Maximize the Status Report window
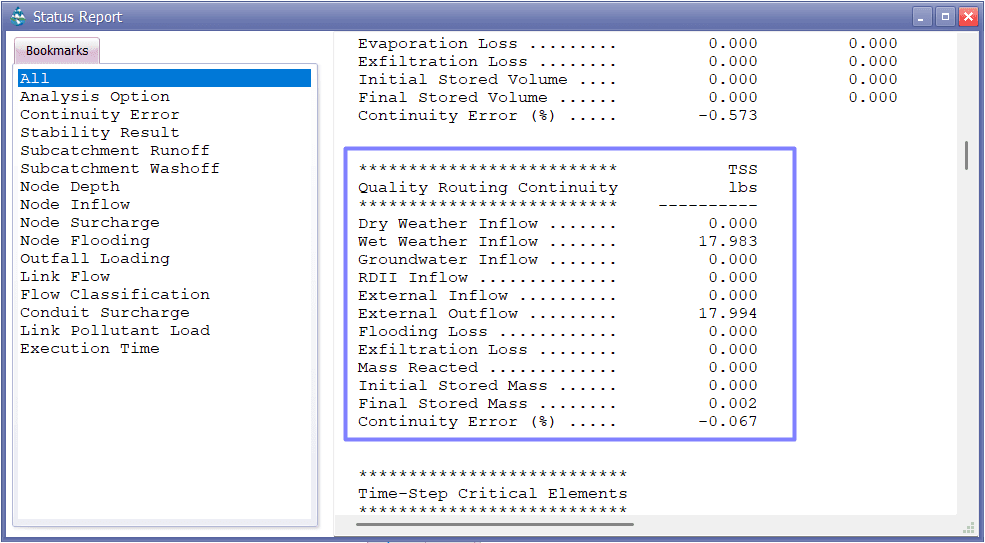The image size is (985, 543). (x=945, y=17)
